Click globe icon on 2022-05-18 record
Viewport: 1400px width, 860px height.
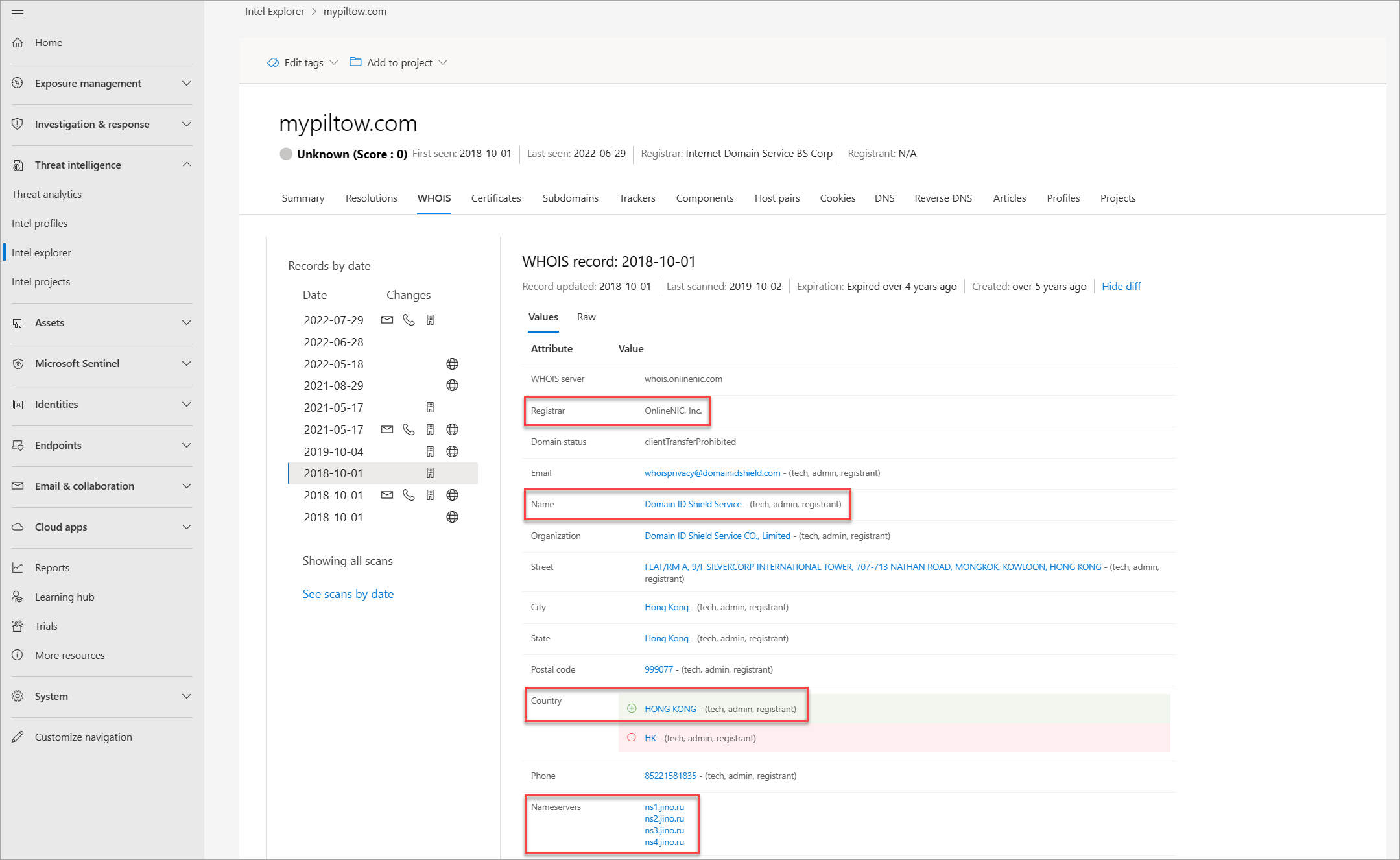coord(452,364)
